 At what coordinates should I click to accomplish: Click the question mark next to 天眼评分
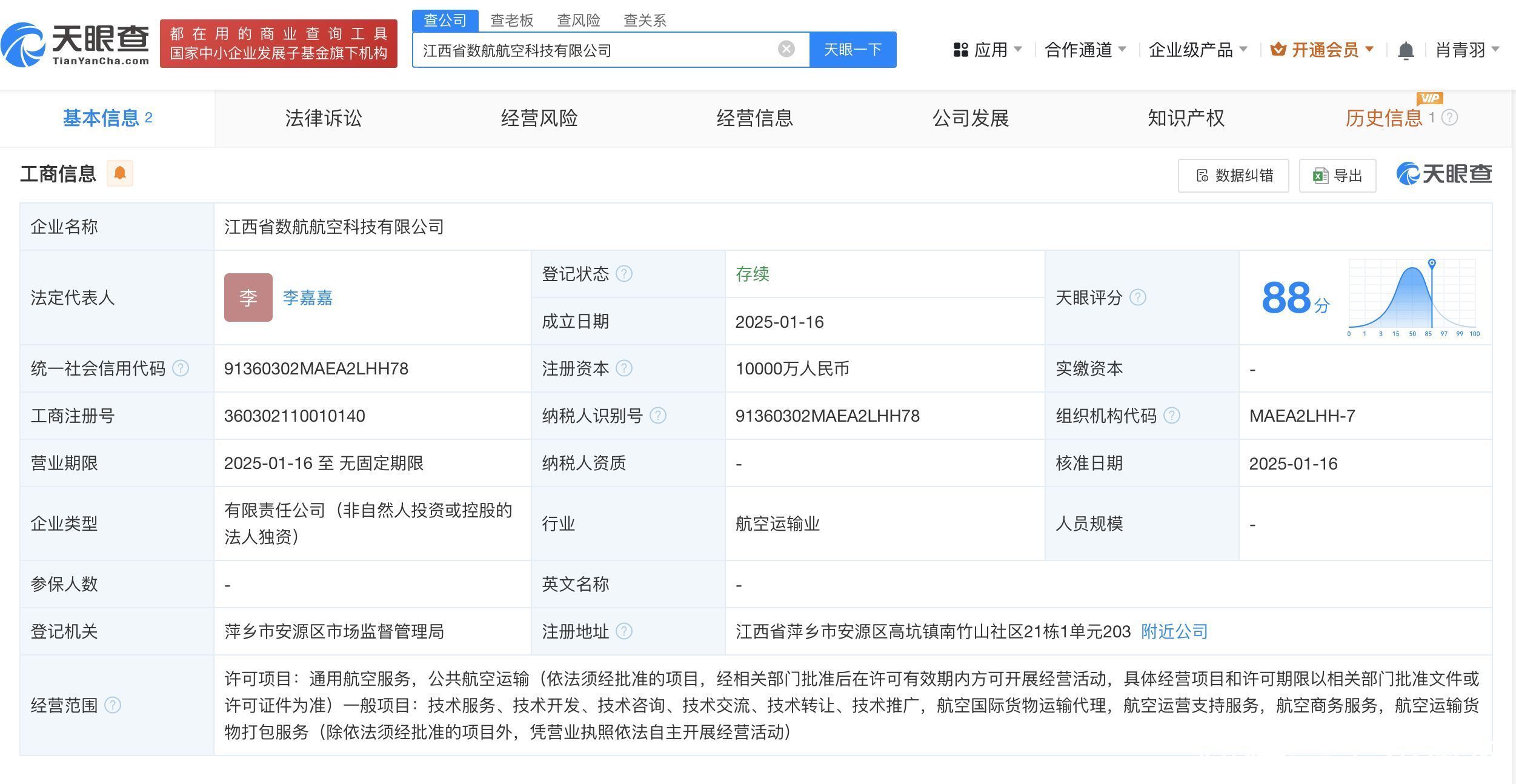coord(1138,297)
